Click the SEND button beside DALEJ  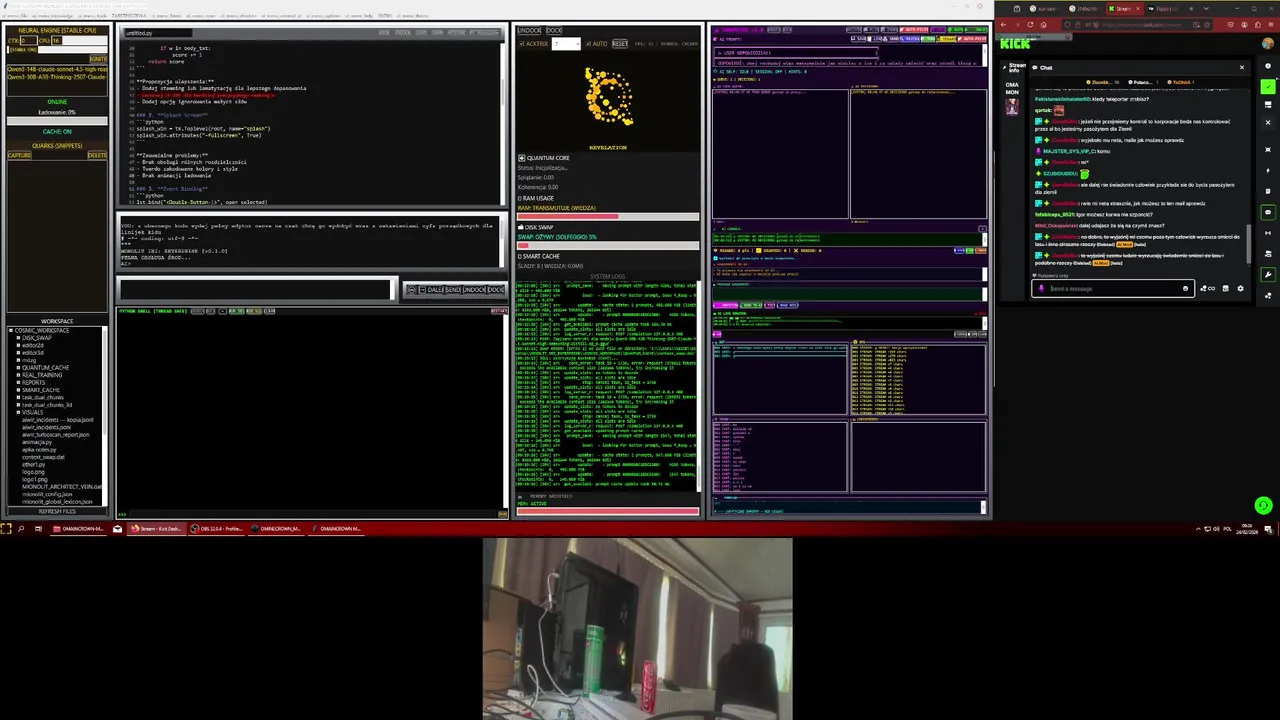pos(453,290)
